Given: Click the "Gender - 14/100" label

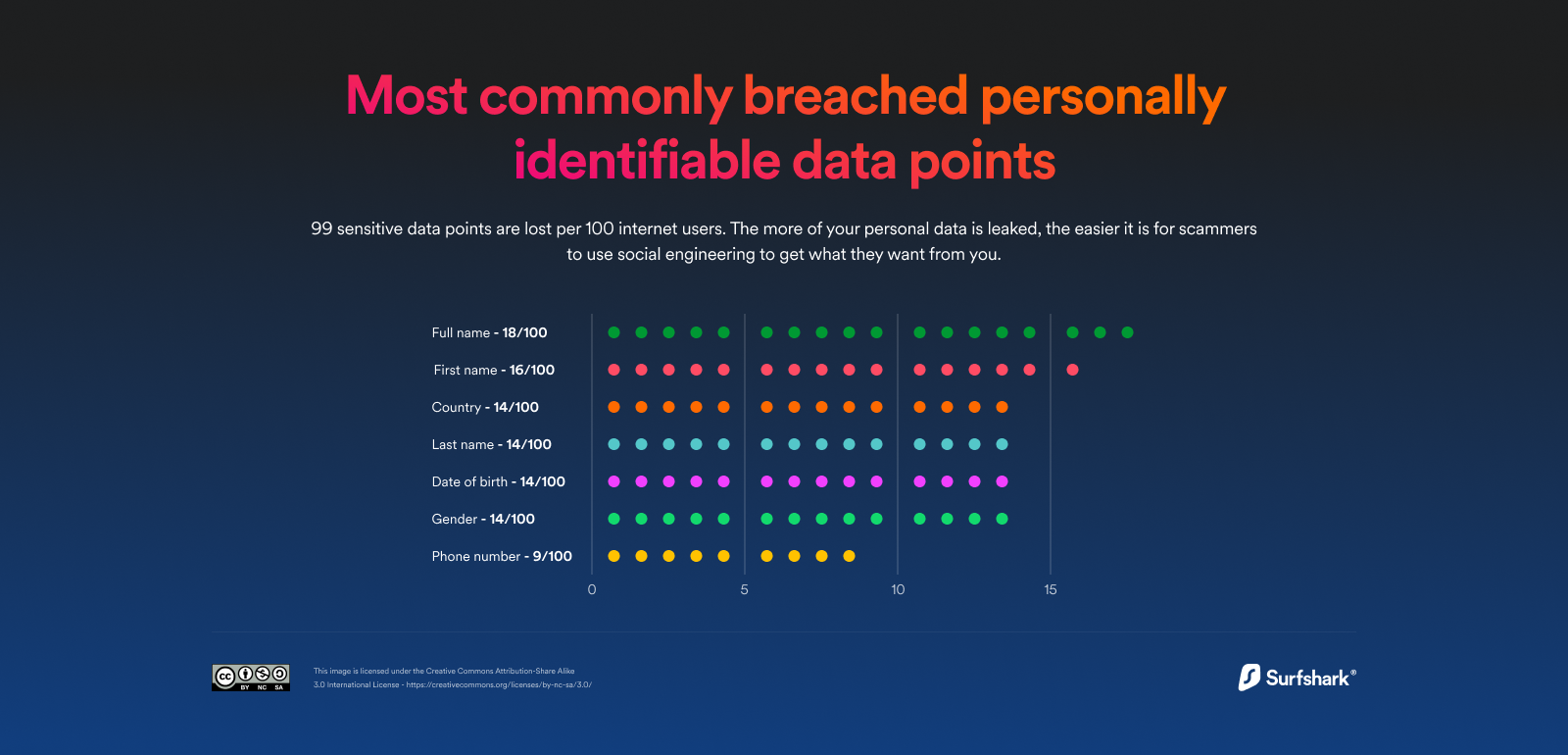Looking at the screenshot, I should pos(483,519).
